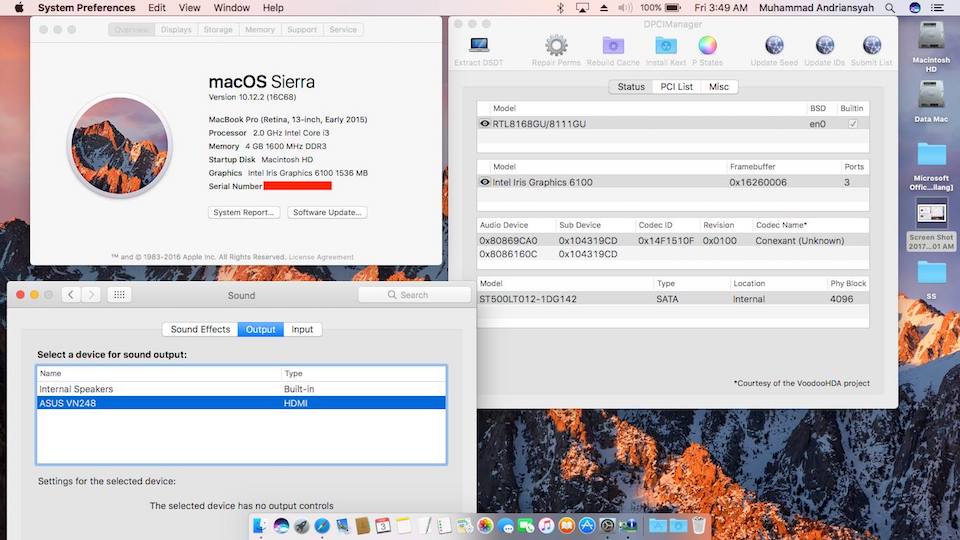Go forward in Sound preferences
The height and width of the screenshot is (540, 960).
tap(91, 295)
